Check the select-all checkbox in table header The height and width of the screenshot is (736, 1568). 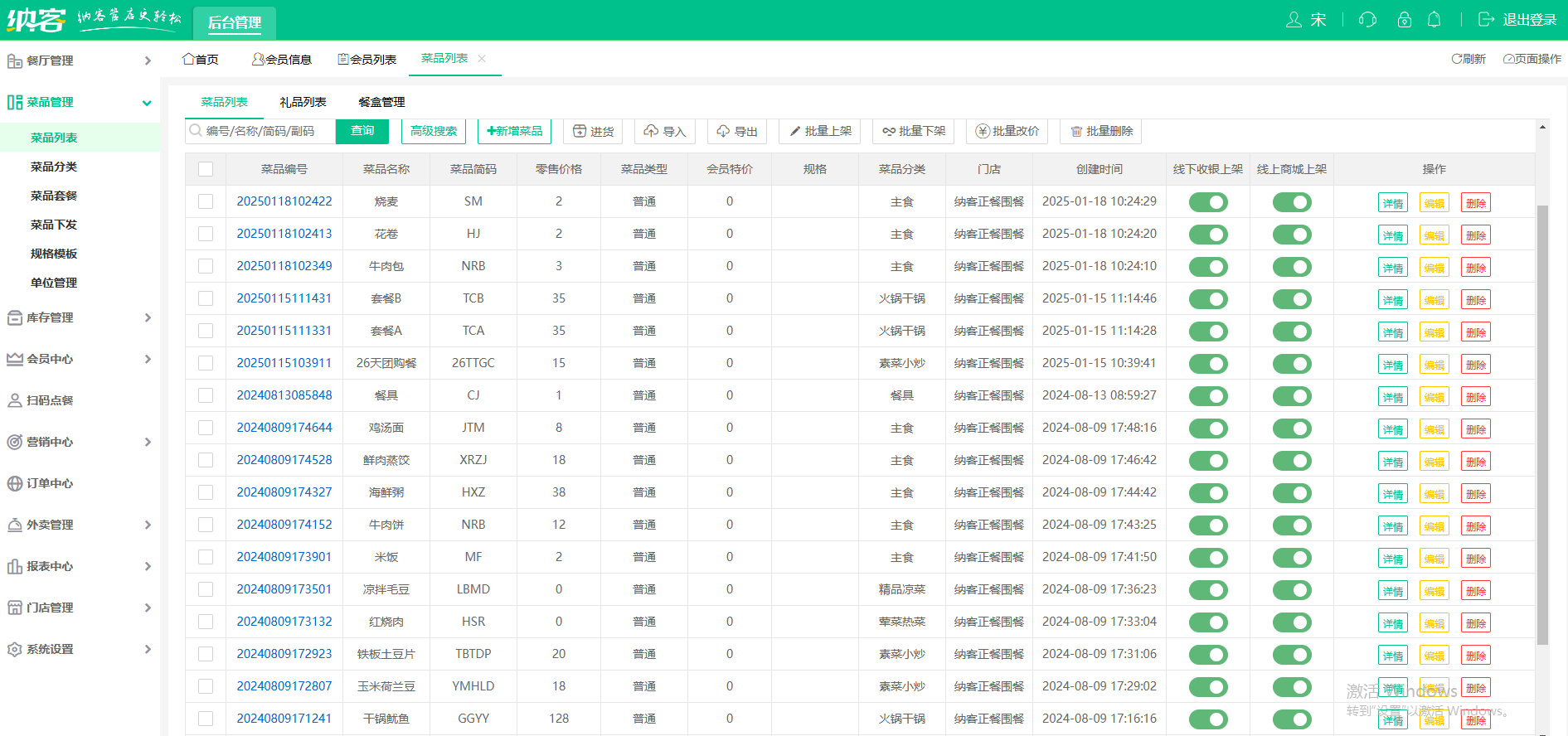coord(206,169)
